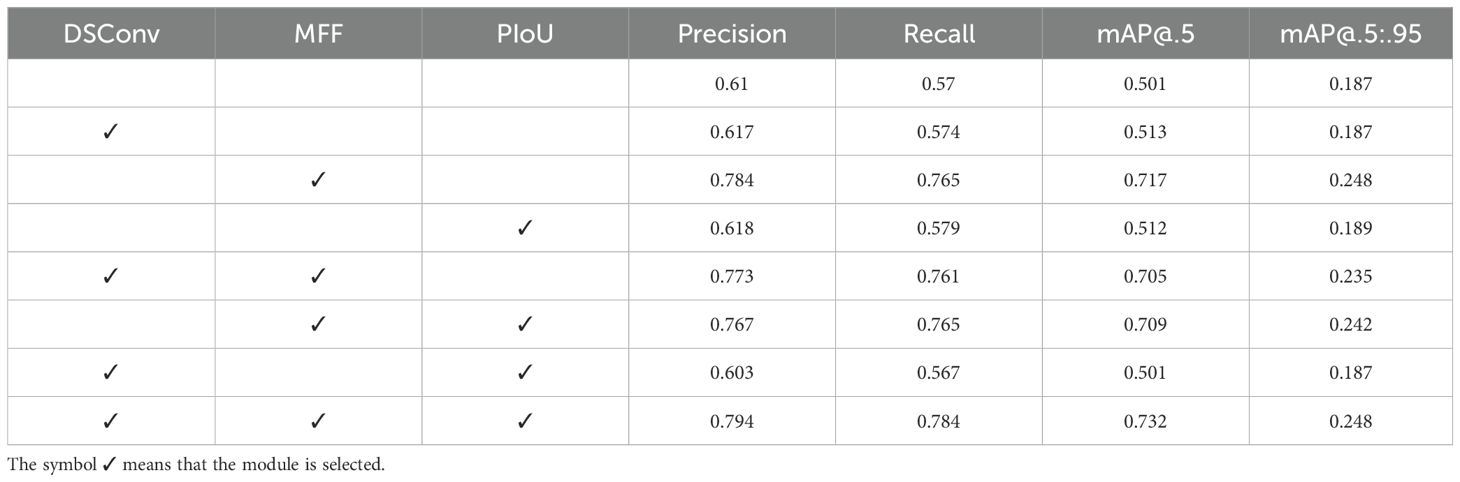1460x482 pixels.
Task: Click the MFF column header
Action: click(318, 33)
